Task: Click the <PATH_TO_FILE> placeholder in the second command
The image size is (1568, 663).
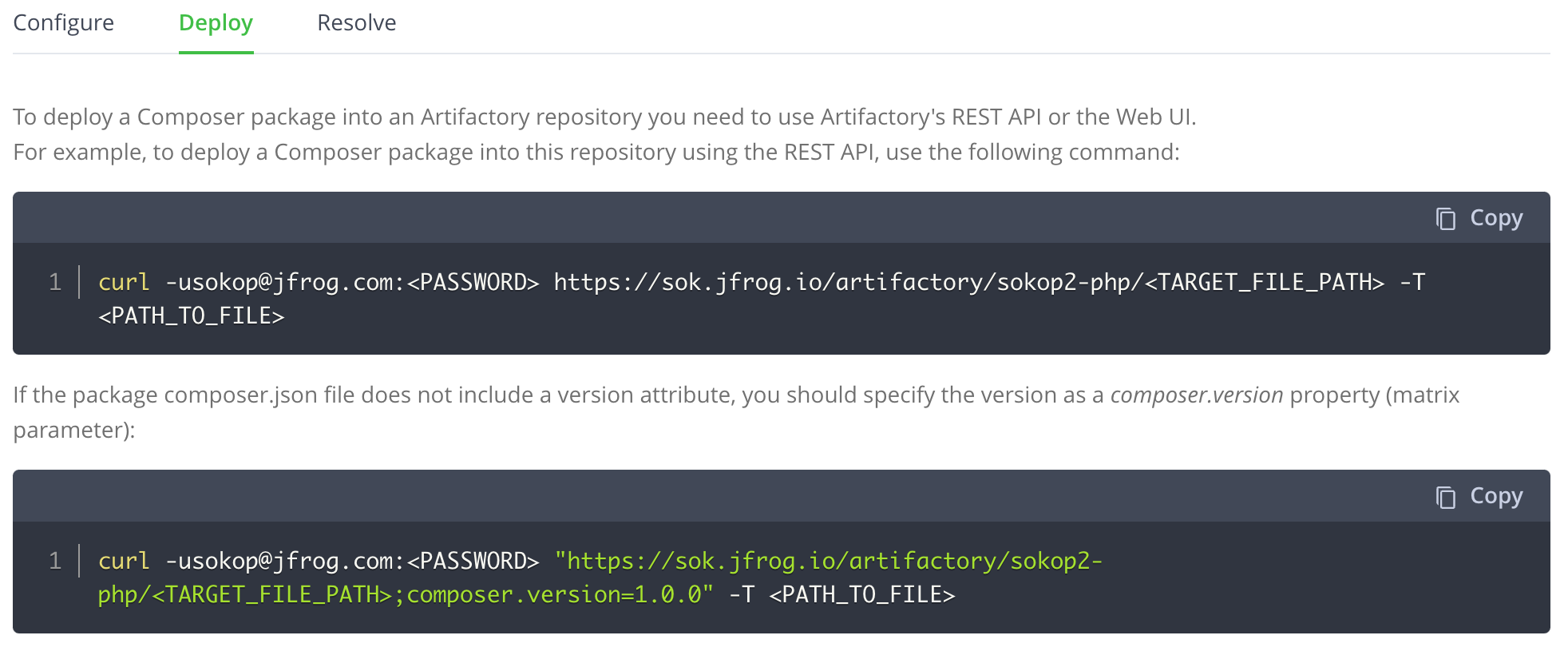Action: (x=861, y=595)
